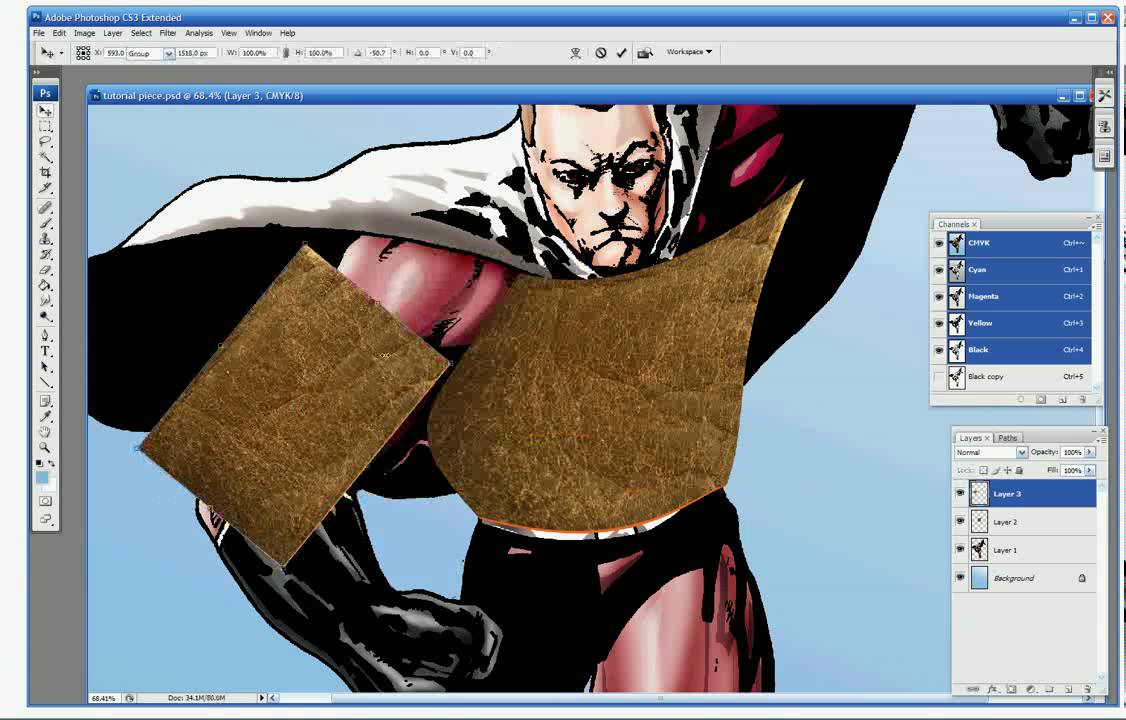
Task: Select the Zoom tool
Action: point(45,447)
